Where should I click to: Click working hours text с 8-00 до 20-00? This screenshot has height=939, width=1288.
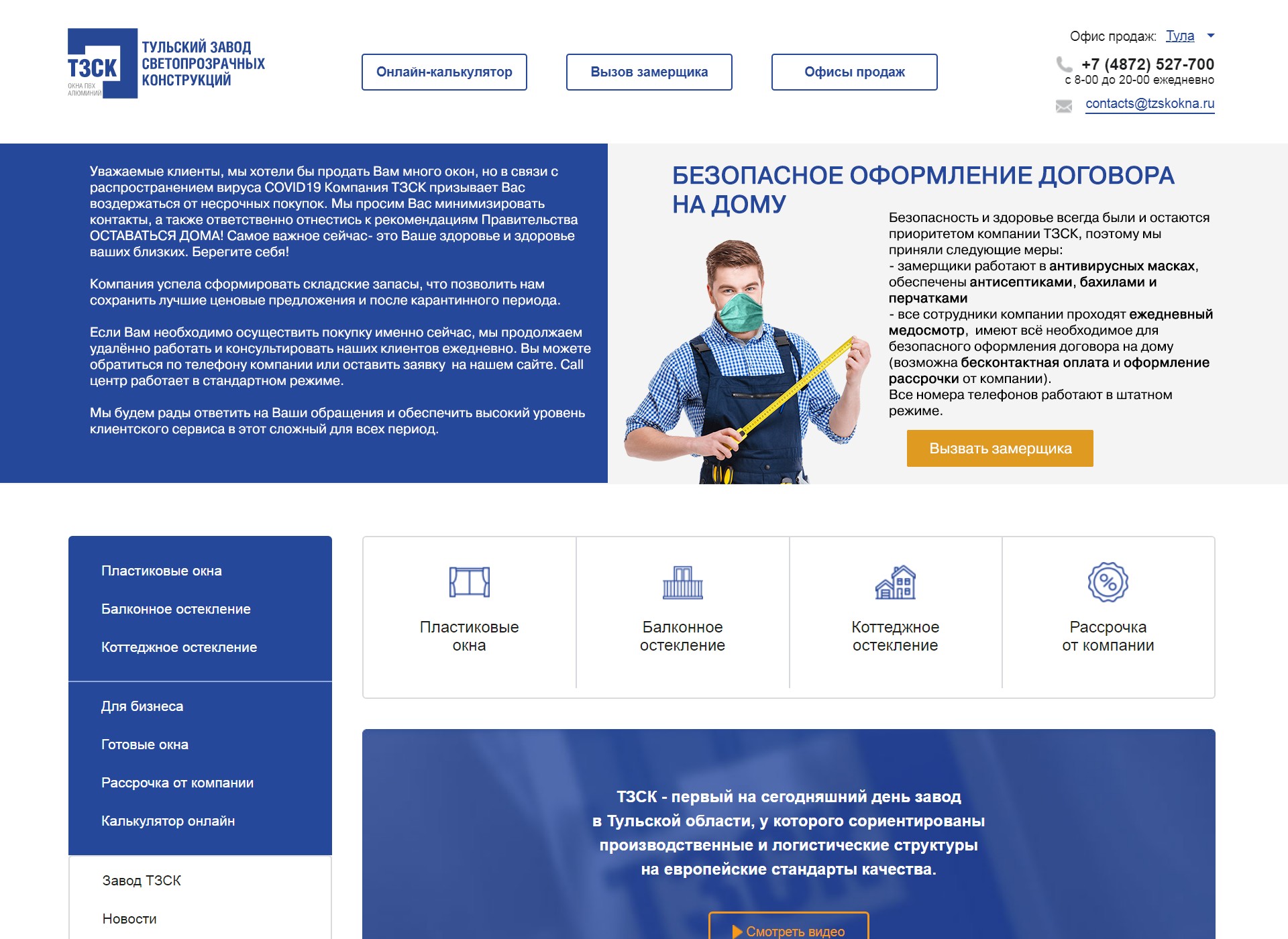click(1139, 80)
